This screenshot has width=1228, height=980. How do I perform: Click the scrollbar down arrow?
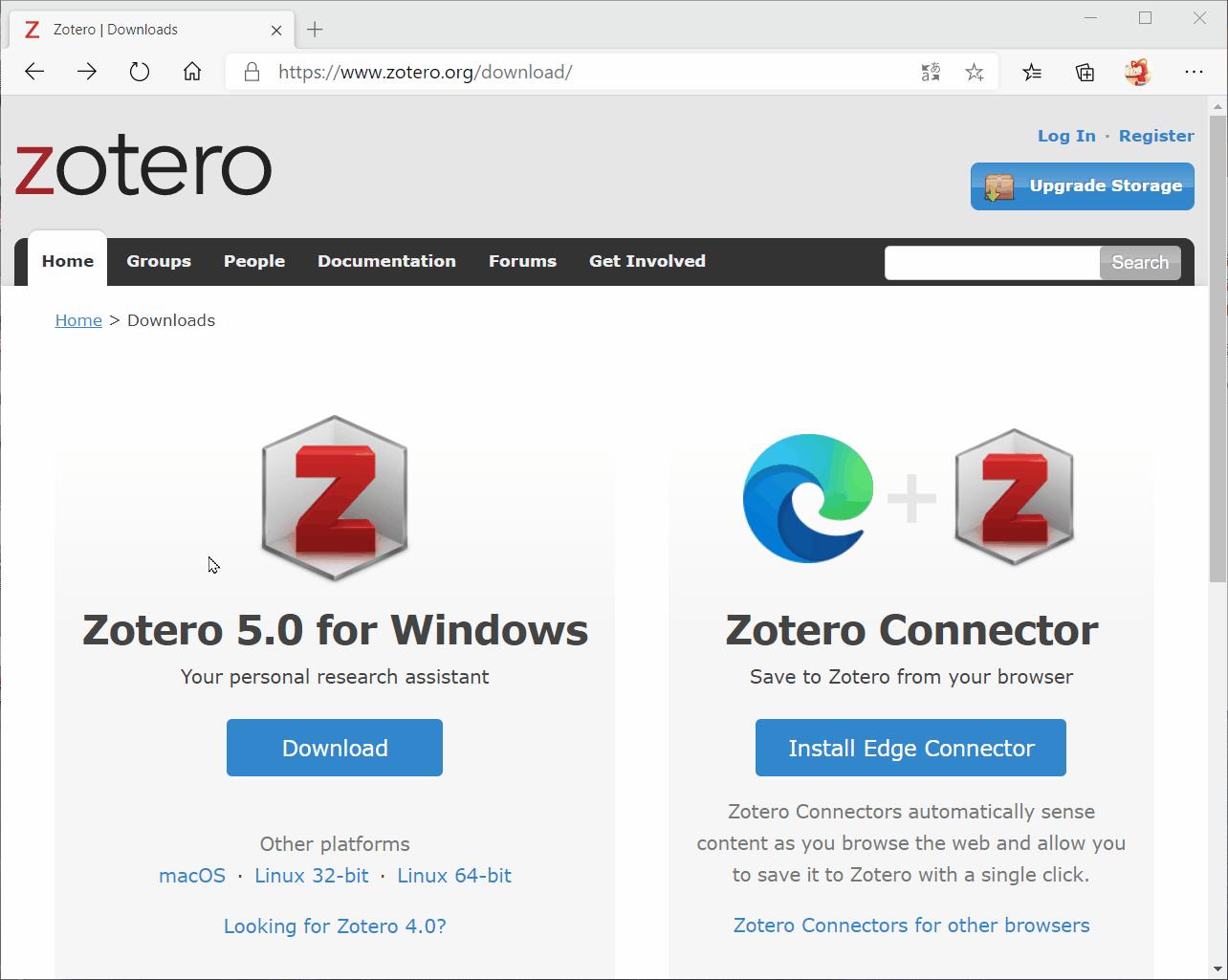click(x=1218, y=968)
